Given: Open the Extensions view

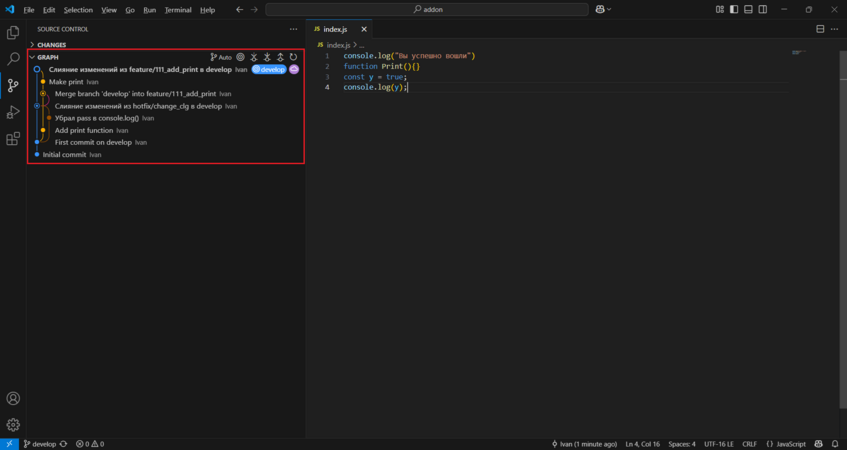Looking at the screenshot, I should (x=13, y=139).
